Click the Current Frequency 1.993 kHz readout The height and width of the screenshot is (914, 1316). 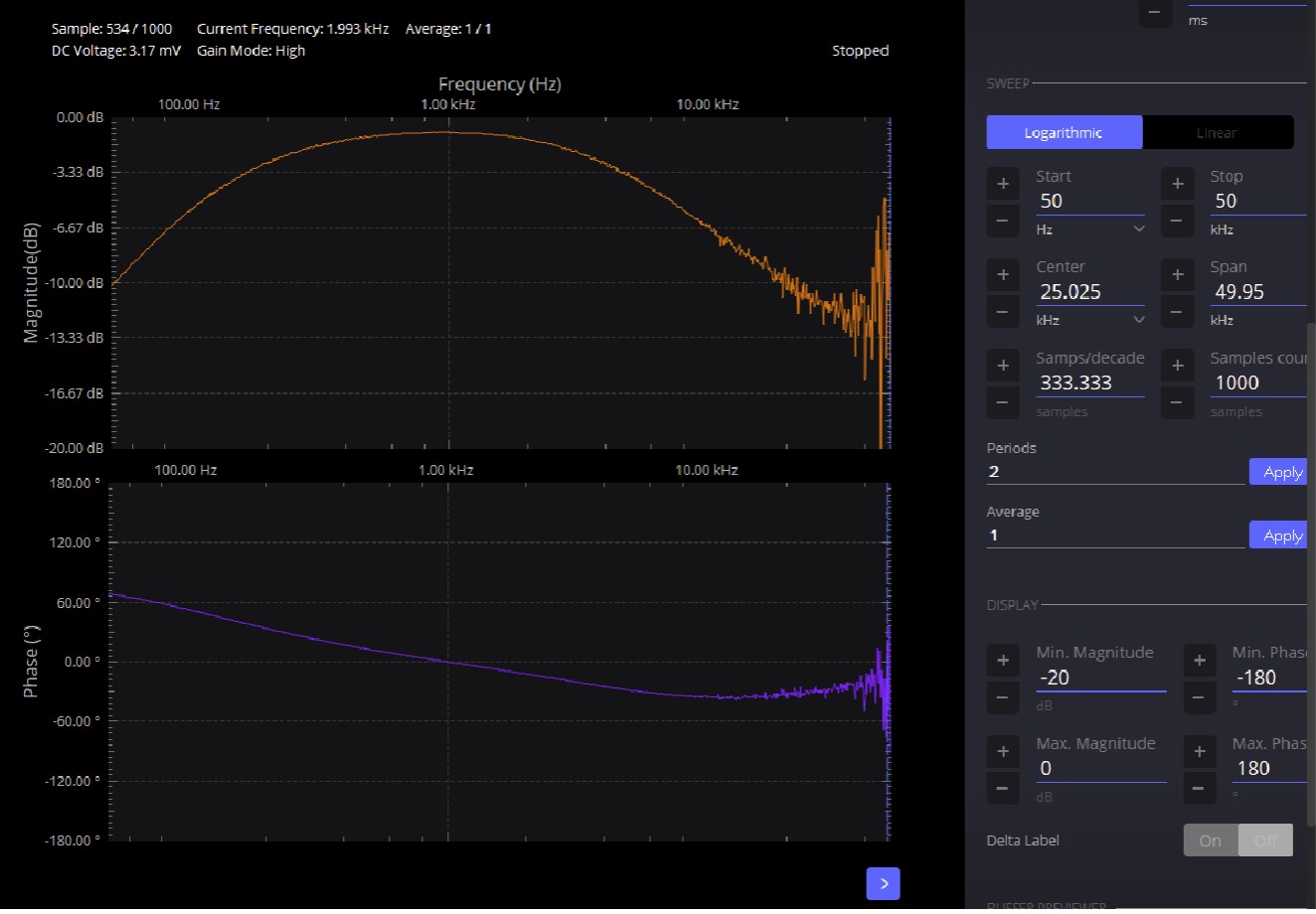[293, 29]
